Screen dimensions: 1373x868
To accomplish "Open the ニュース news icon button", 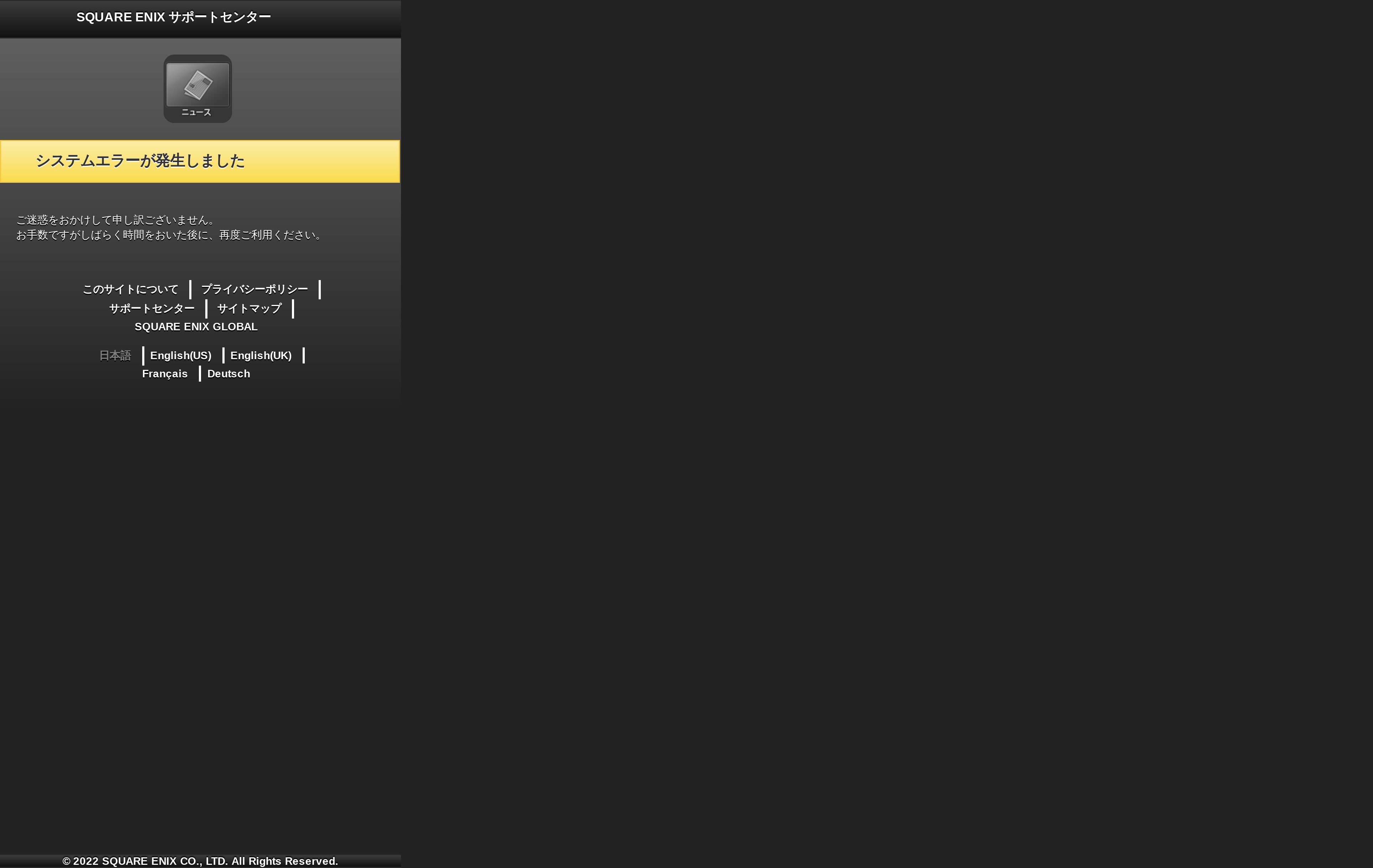I will coord(197,88).
